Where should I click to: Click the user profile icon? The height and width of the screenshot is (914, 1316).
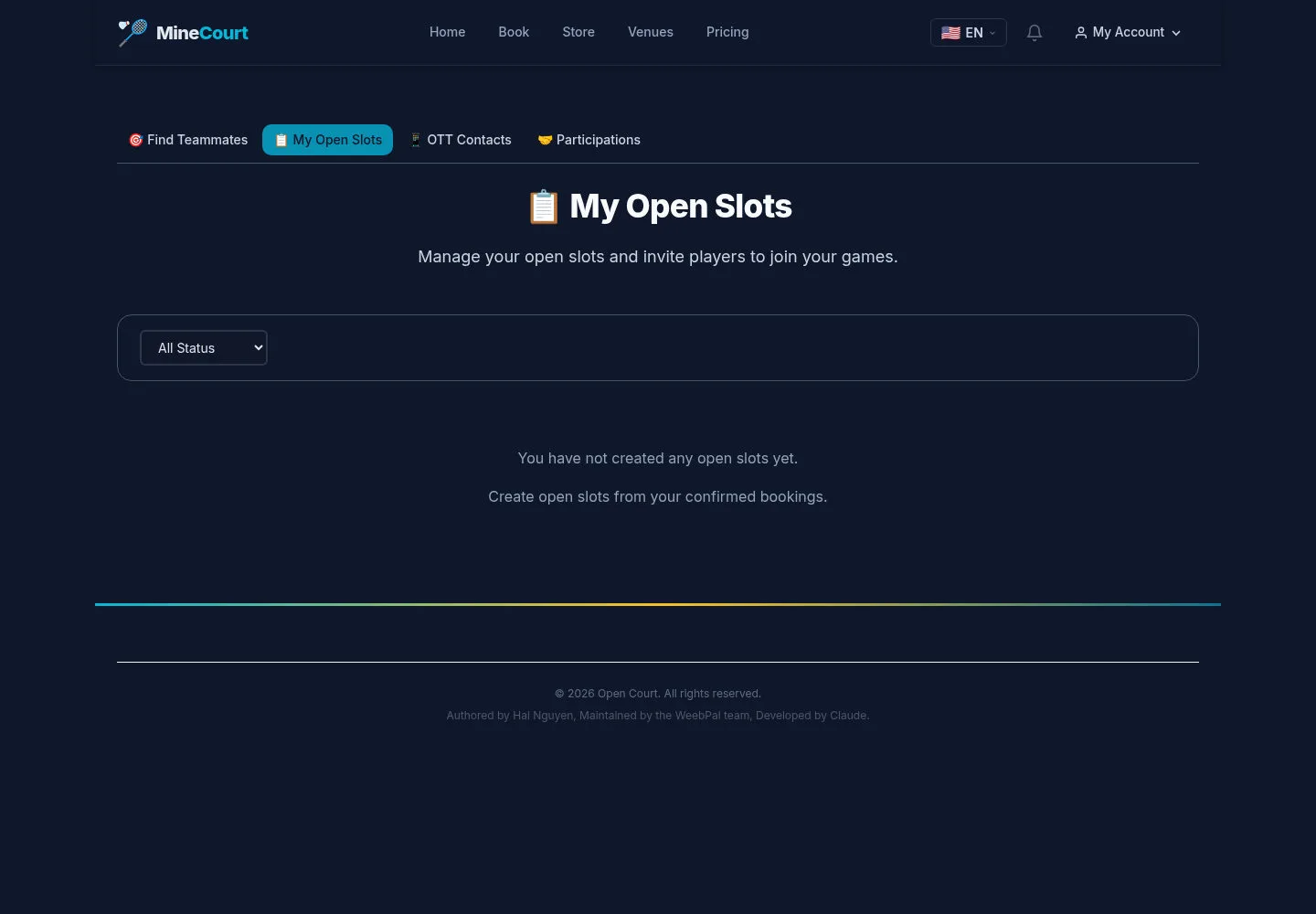(x=1081, y=33)
